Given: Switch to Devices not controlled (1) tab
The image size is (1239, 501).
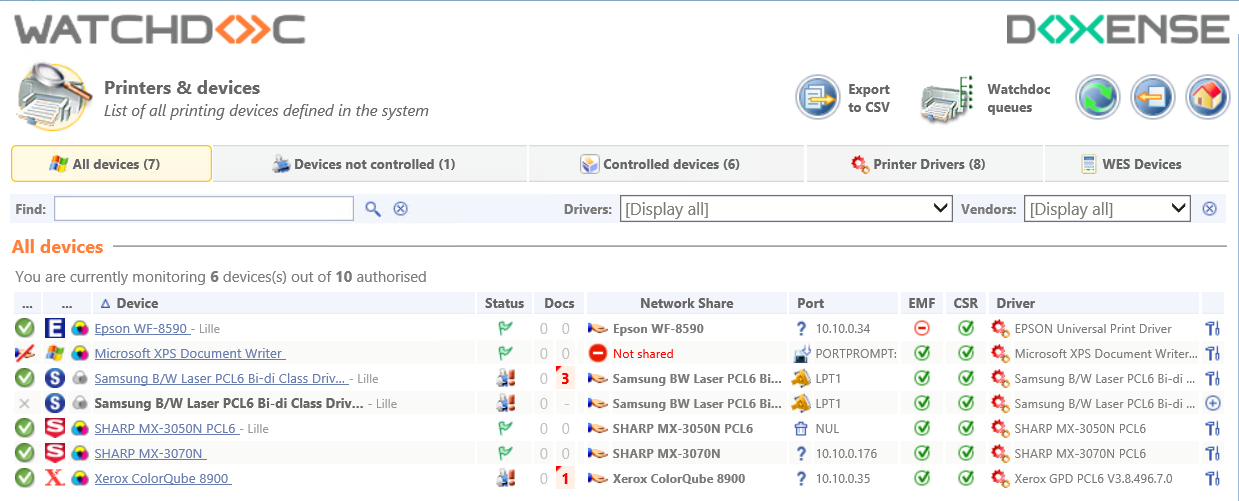Looking at the screenshot, I should (x=370, y=164).
